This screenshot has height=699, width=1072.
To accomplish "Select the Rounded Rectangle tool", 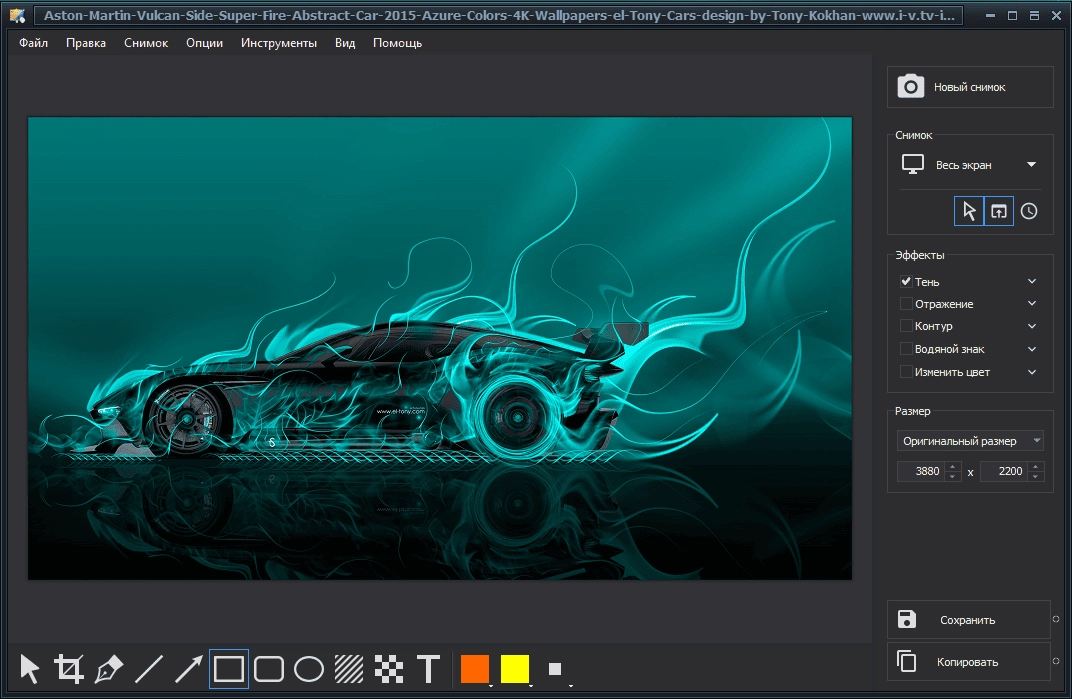I will coord(269,669).
